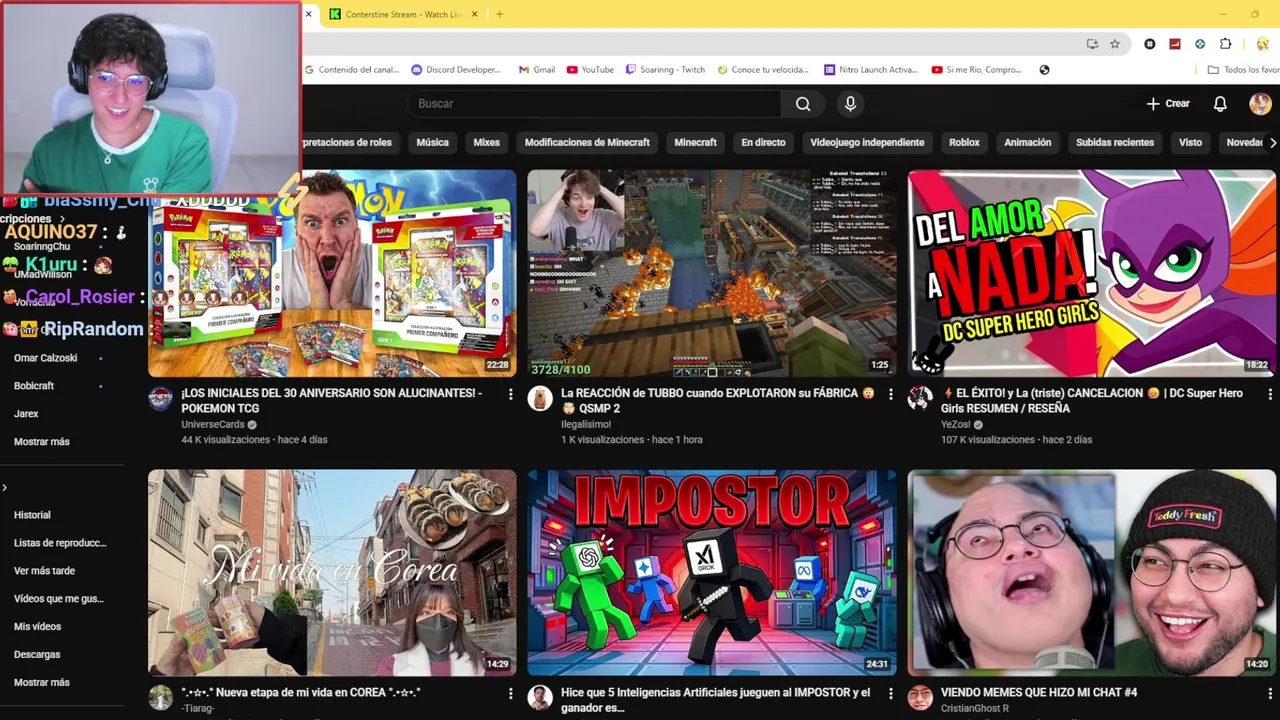The width and height of the screenshot is (1280, 720).
Task: Click the YouTube search magnifier button
Action: click(x=803, y=104)
